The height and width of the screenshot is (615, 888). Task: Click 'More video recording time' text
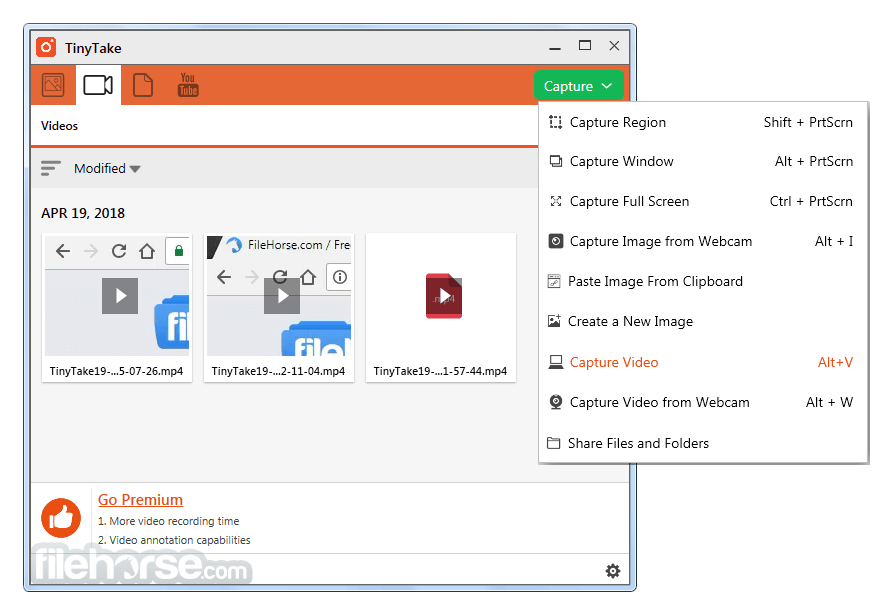coord(174,521)
